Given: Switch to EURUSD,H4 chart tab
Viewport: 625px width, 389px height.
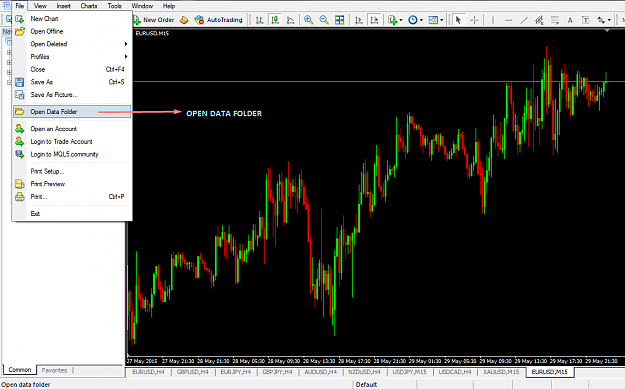Looking at the screenshot, I should point(148,372).
